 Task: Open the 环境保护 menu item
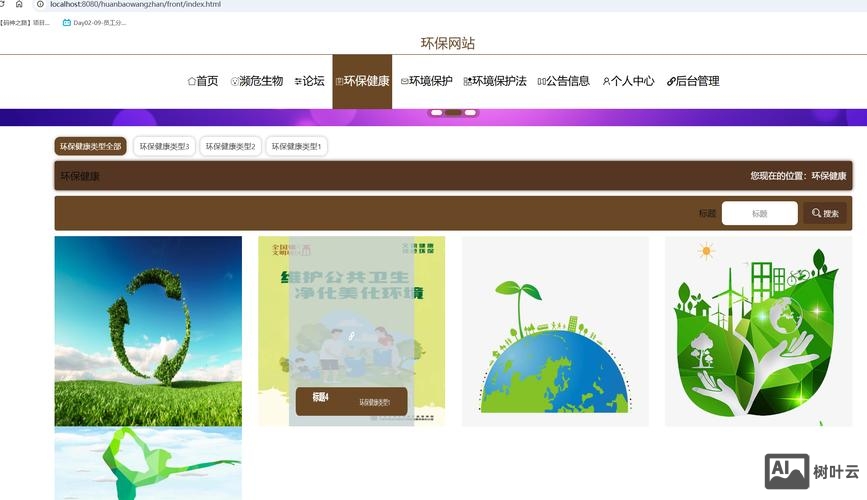426,81
